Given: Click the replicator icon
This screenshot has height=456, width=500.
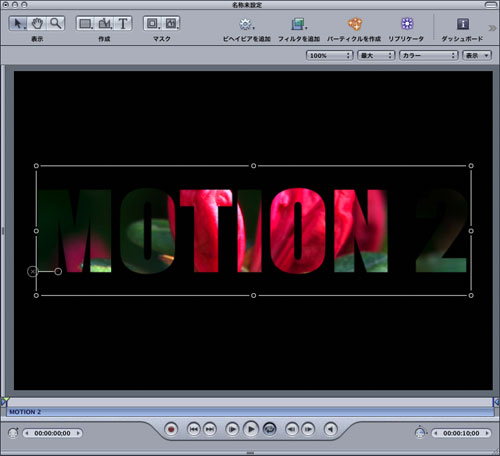Looking at the screenshot, I should (x=407, y=24).
